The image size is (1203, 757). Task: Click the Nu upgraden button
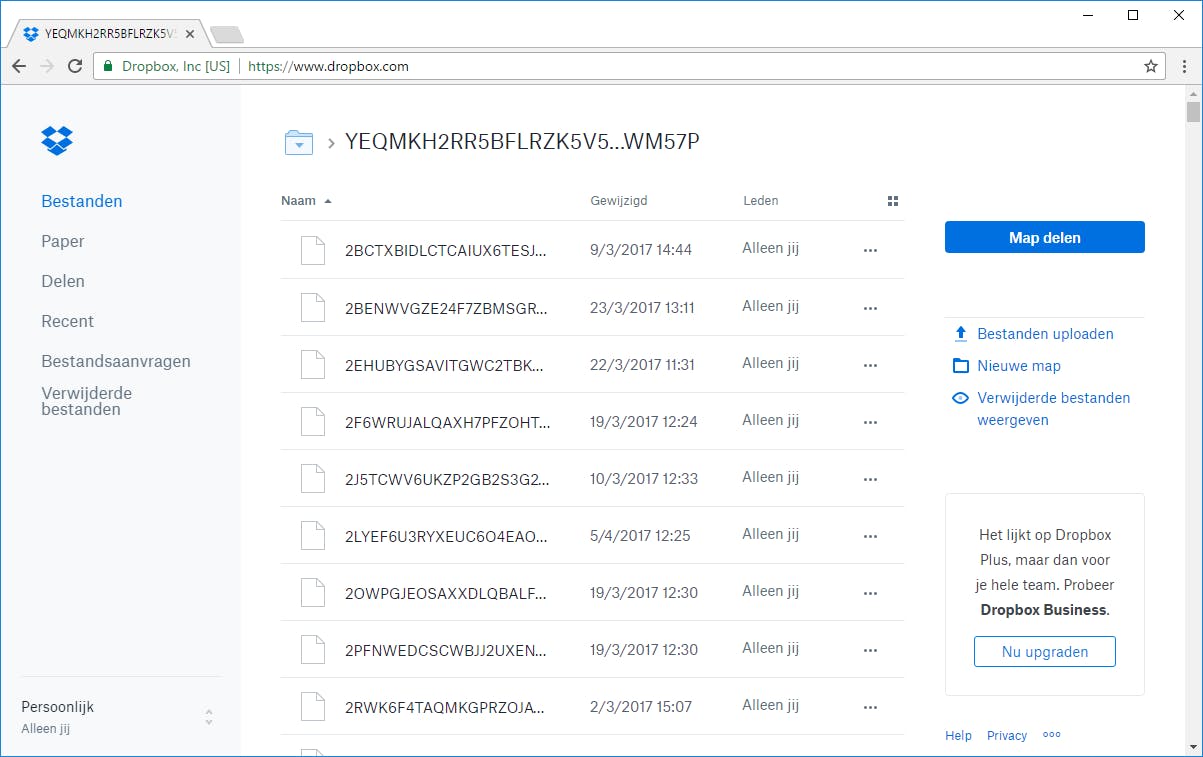tap(1044, 652)
